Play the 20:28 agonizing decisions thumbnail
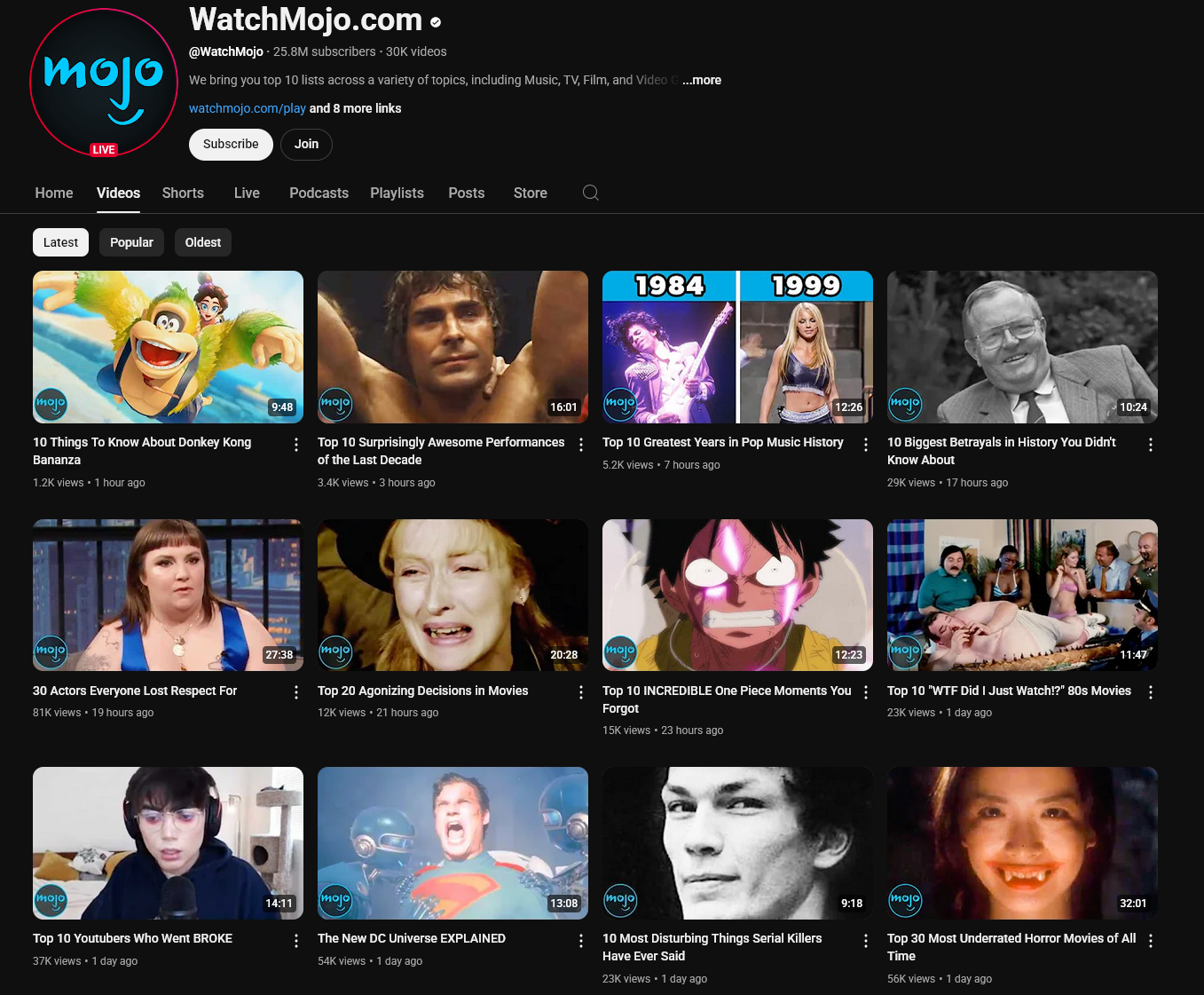This screenshot has width=1204, height=995. pyautogui.click(x=452, y=595)
